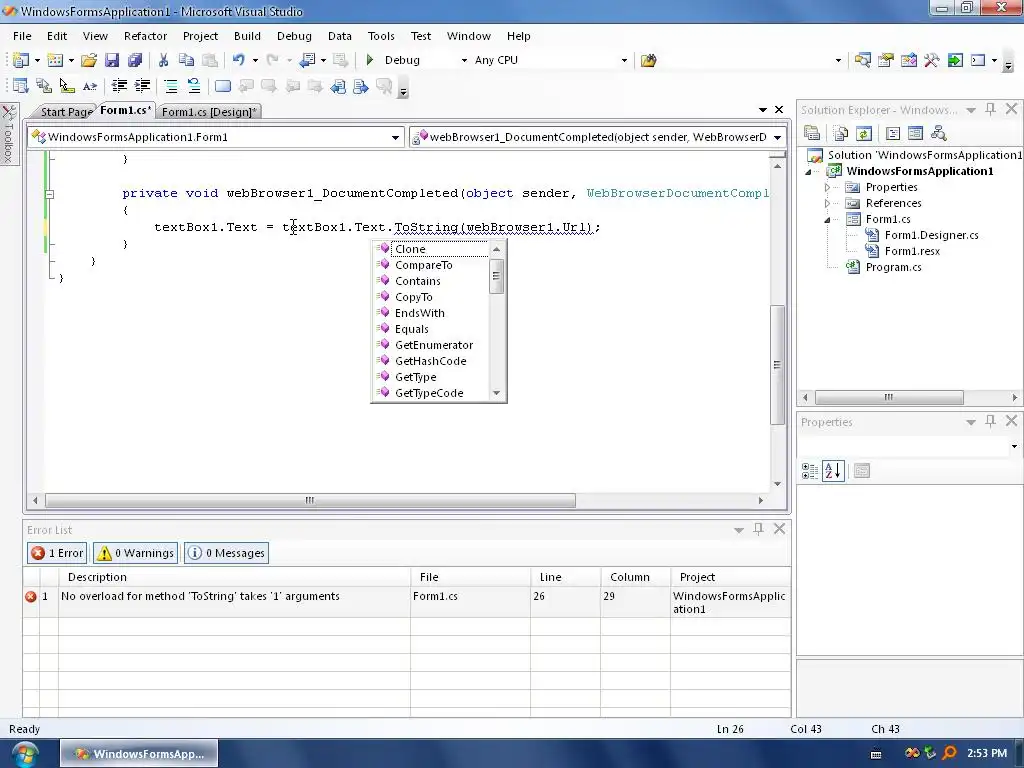The image size is (1024, 768).
Task: Switch to the Start Page tab
Action: coord(65,112)
